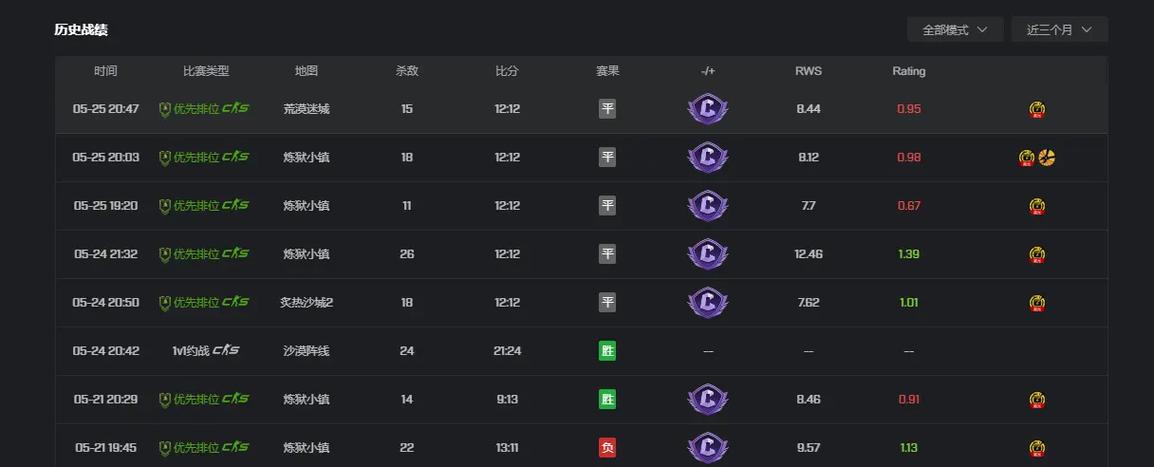Screen dimensions: 1154x467
Task: Click the Rating column header
Action: pyautogui.click(x=909, y=71)
